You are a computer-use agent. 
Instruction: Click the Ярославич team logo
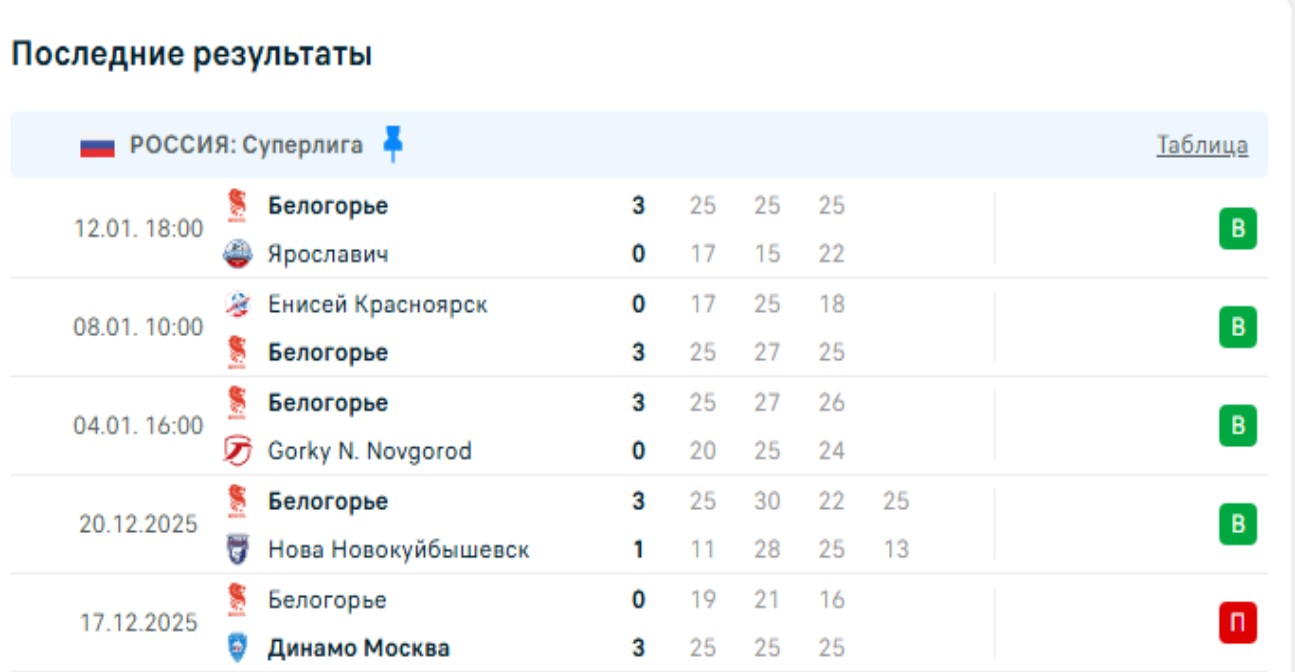(x=237, y=254)
